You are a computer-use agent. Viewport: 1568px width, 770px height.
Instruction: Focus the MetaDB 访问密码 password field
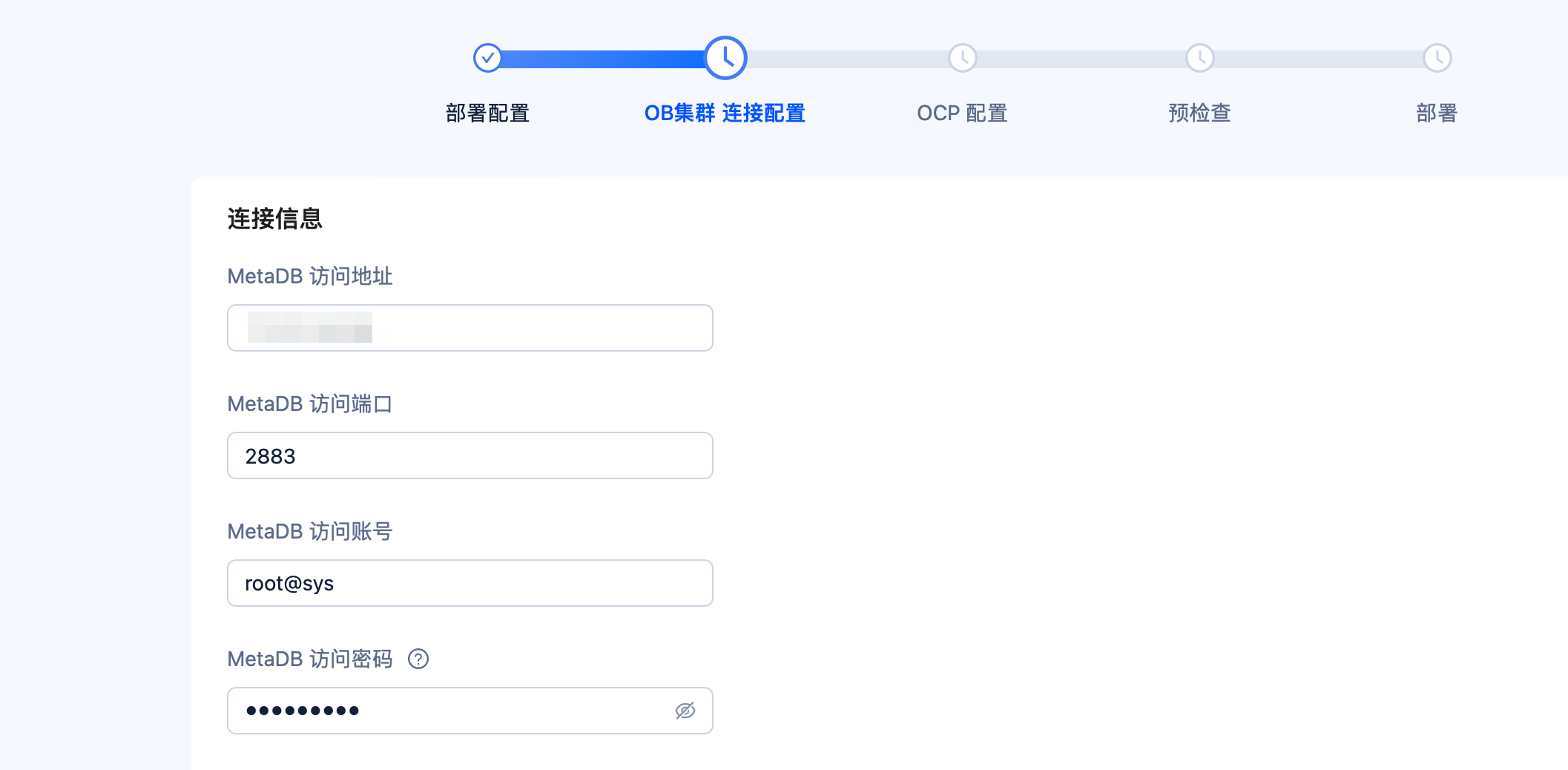pos(470,711)
